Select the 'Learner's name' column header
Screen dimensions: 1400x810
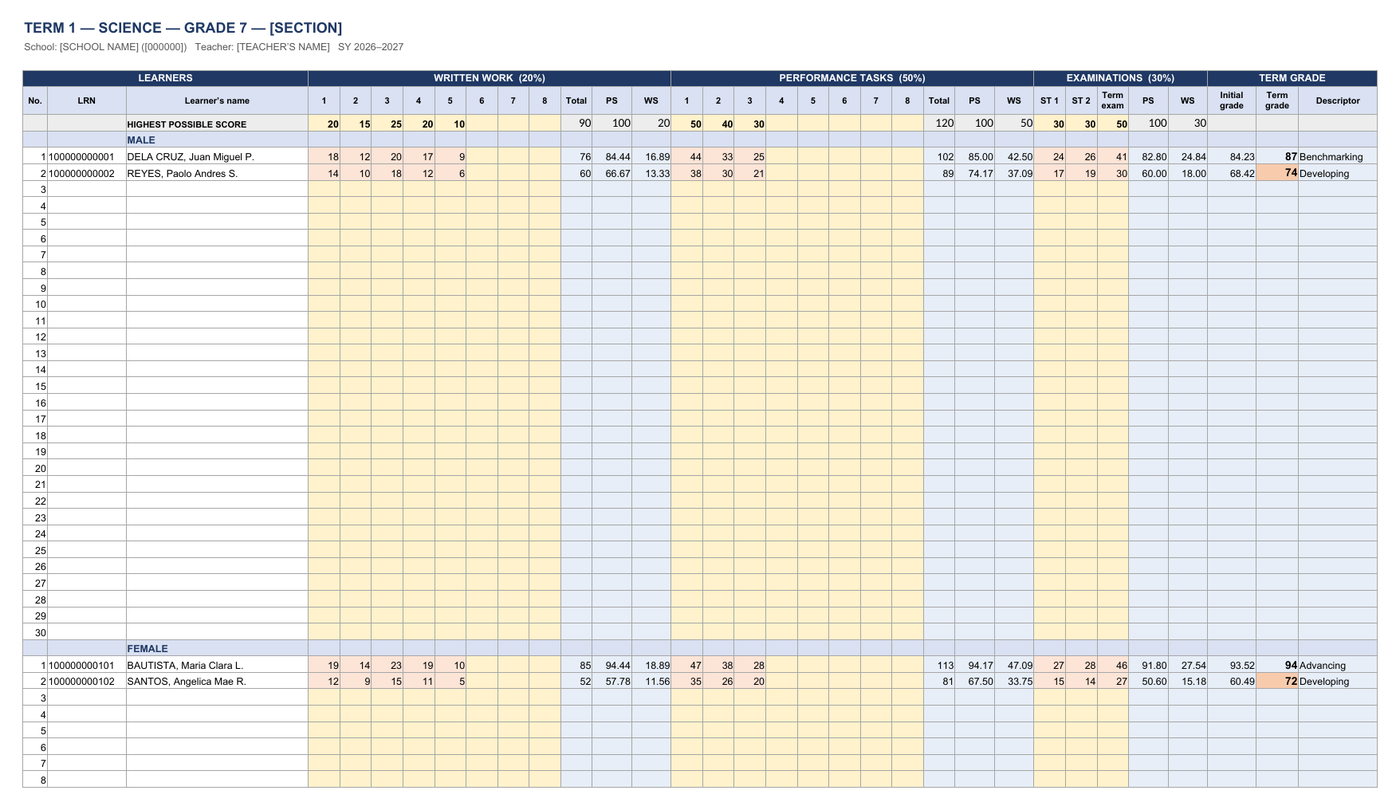click(x=217, y=101)
